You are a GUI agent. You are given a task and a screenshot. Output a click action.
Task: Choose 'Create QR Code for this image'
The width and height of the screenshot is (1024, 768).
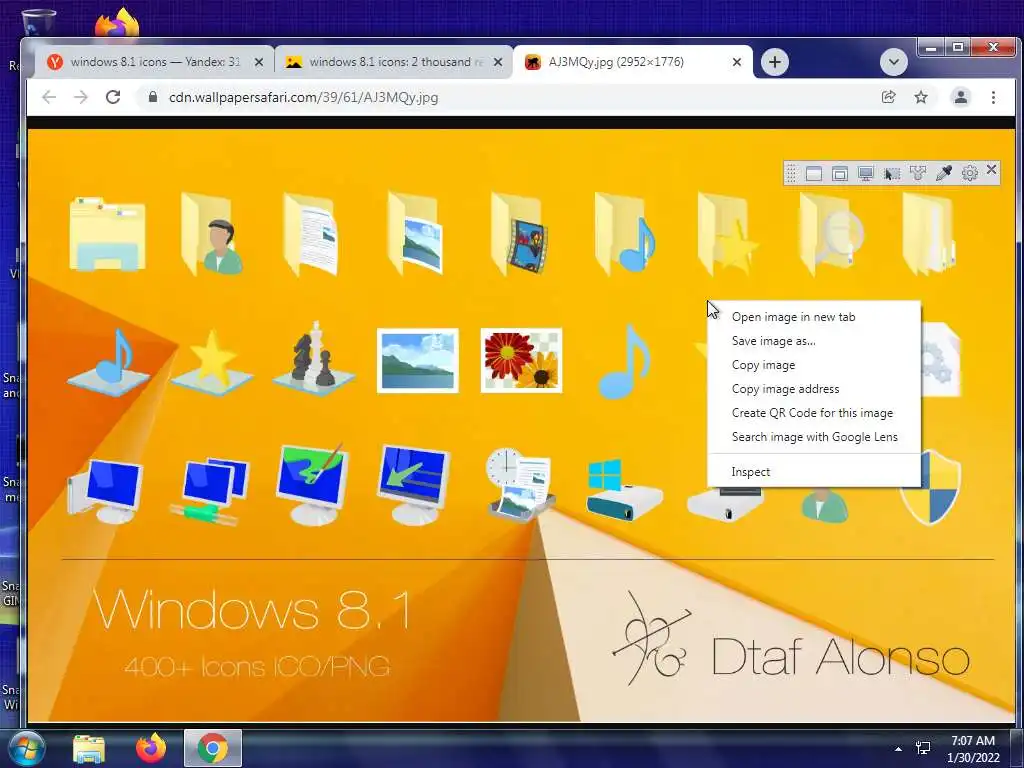pos(814,413)
